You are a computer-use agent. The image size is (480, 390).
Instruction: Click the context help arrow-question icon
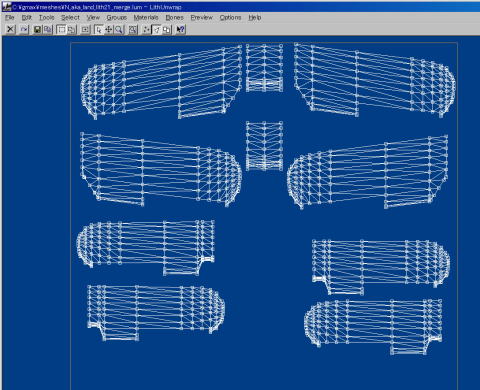[x=180, y=30]
